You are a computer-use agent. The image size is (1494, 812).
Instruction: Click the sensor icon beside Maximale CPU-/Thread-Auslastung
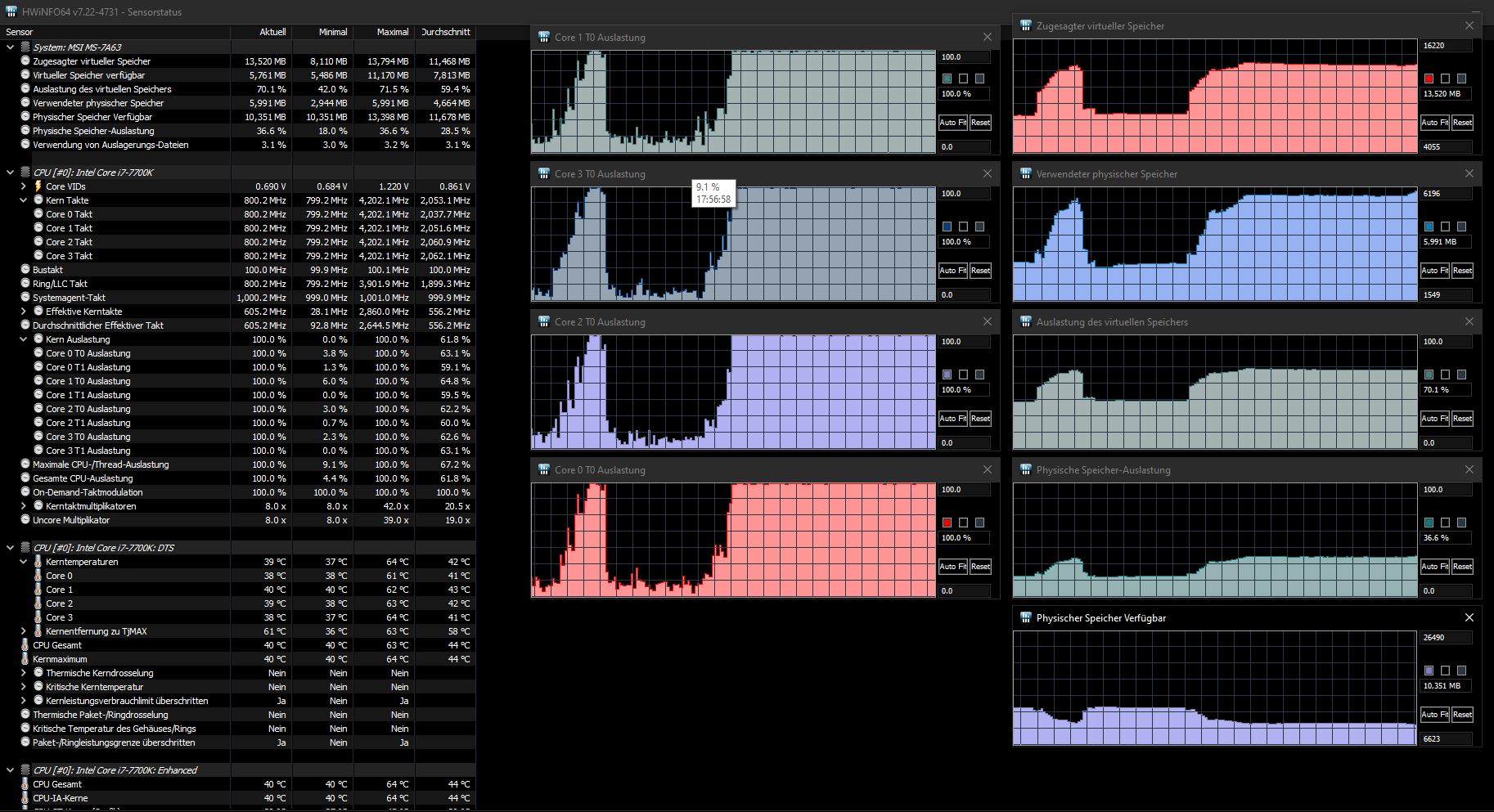(x=25, y=464)
